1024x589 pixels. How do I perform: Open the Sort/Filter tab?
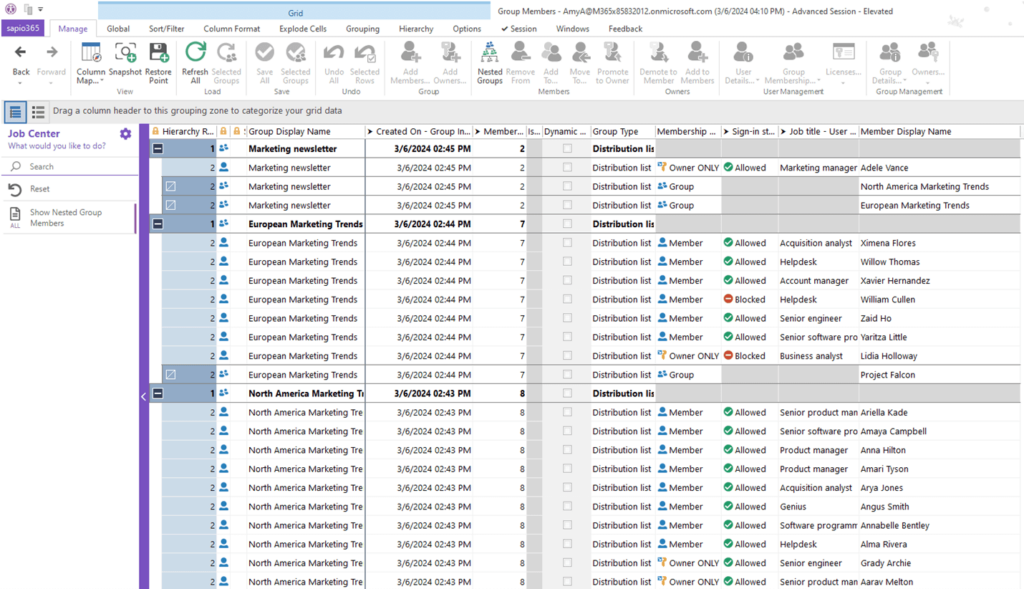[167, 29]
